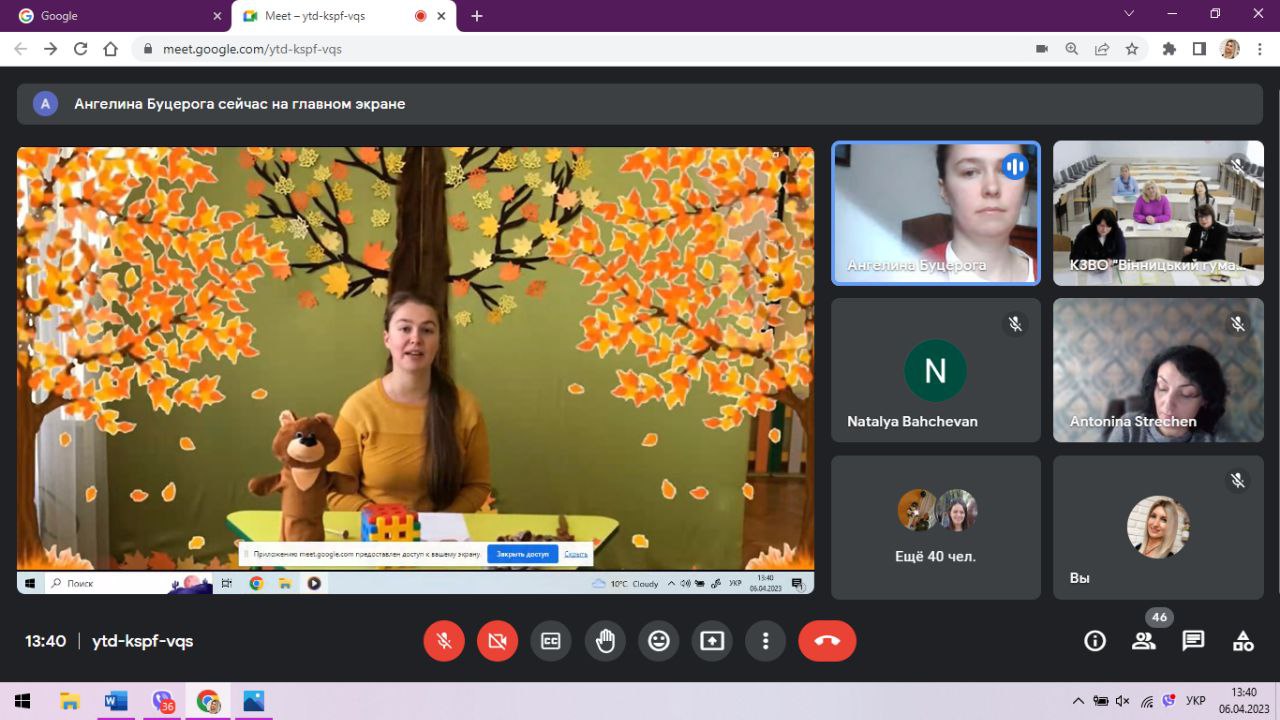Open more options three-dot menu
The width and height of the screenshot is (1280, 720).
tap(765, 641)
